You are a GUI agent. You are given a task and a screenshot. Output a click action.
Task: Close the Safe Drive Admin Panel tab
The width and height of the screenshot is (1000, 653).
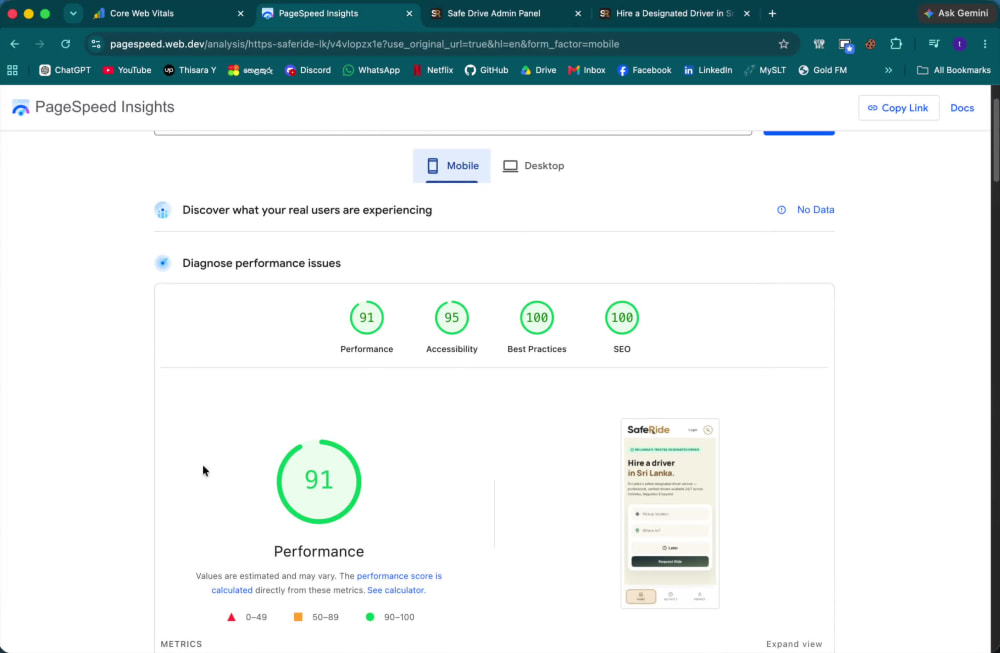click(x=578, y=13)
